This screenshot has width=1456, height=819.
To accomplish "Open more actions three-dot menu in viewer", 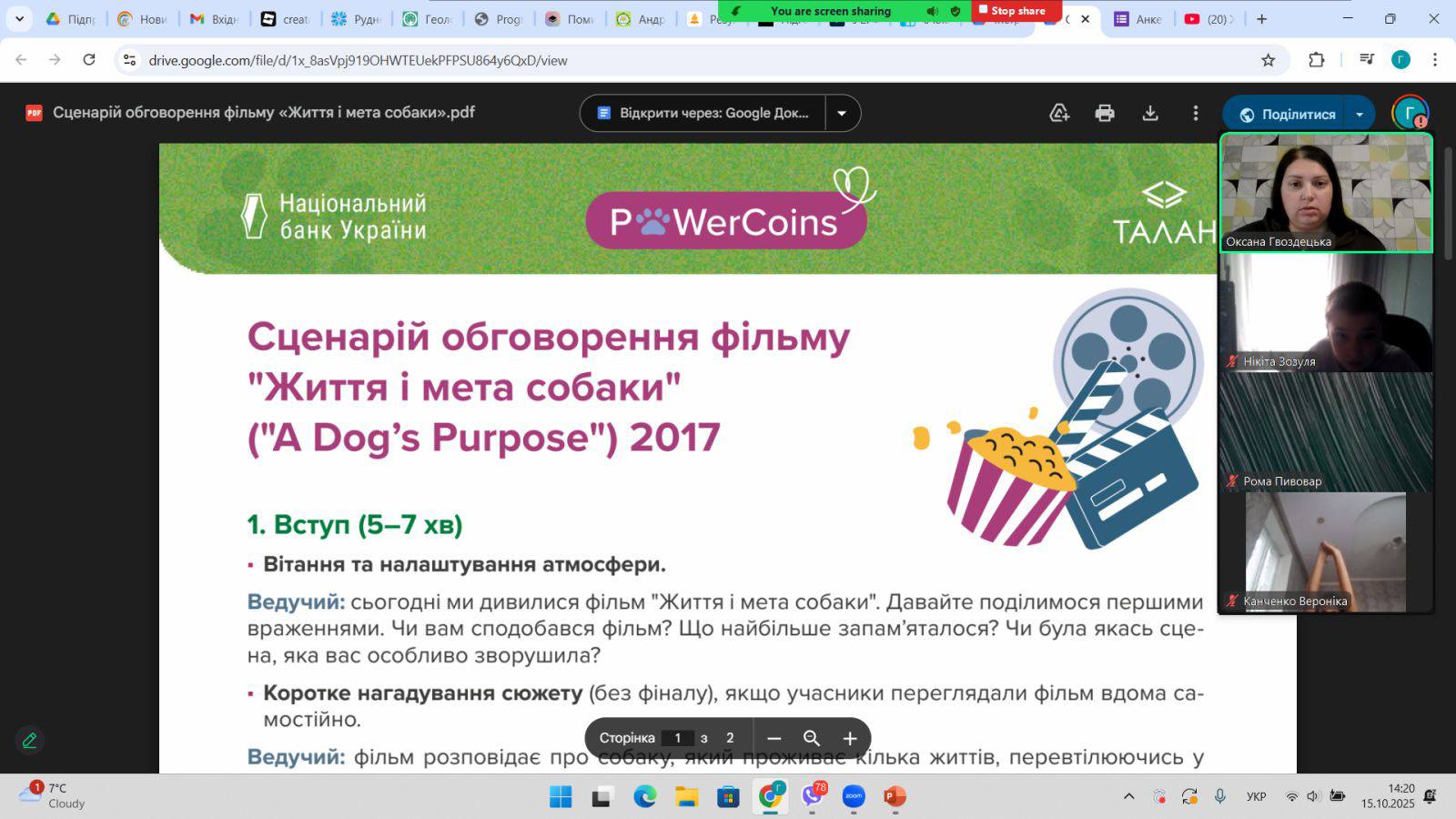I will coord(1196,114).
